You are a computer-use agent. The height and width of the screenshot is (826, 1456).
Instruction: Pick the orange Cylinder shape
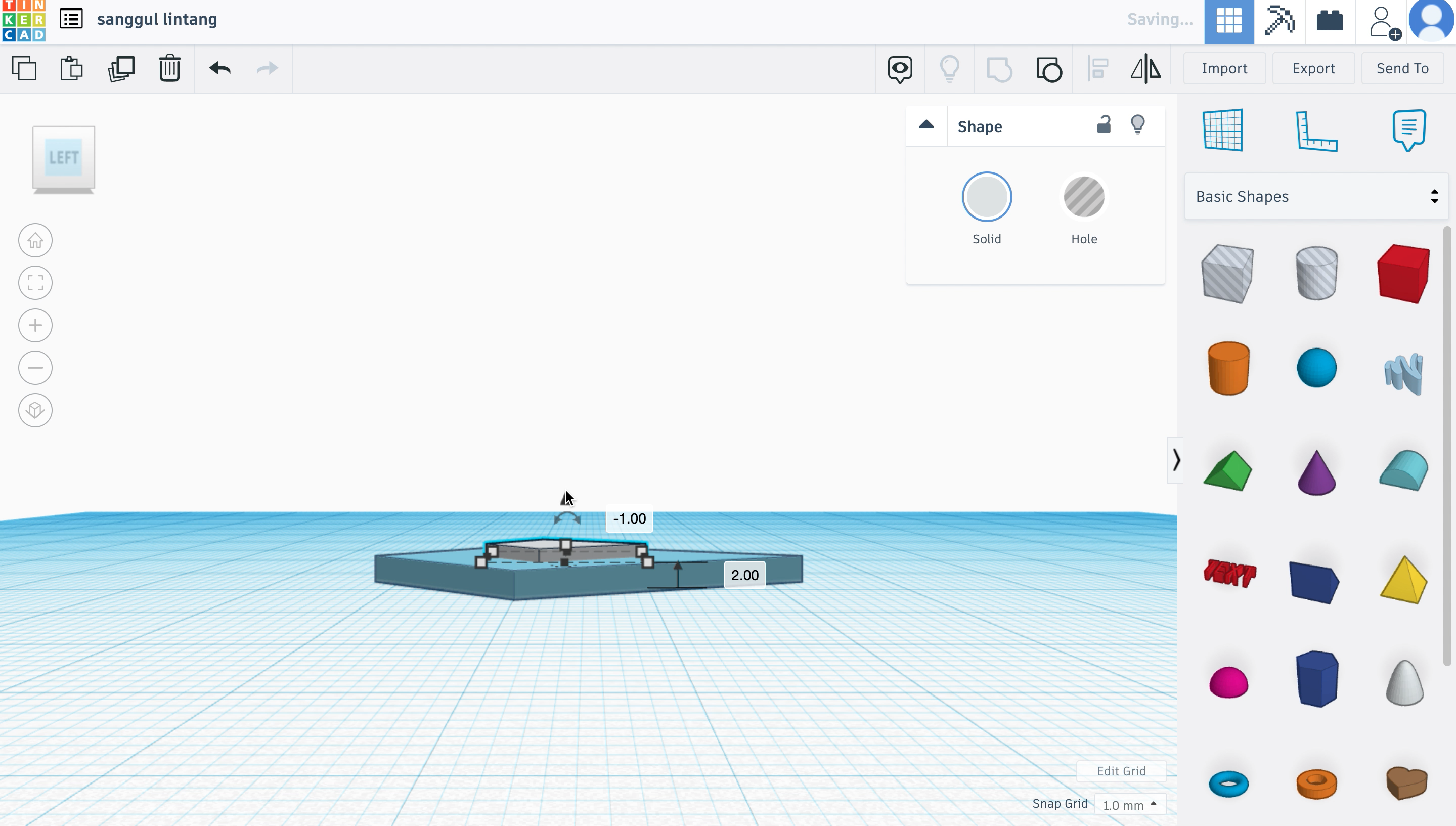pyautogui.click(x=1228, y=368)
